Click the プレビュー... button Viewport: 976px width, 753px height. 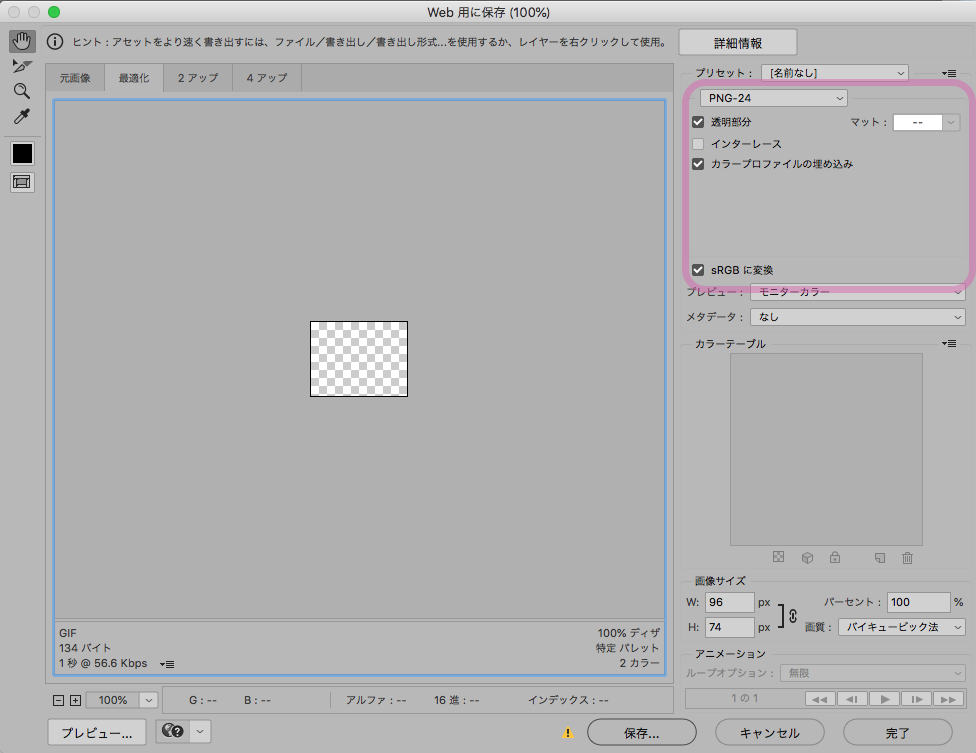[x=97, y=733]
